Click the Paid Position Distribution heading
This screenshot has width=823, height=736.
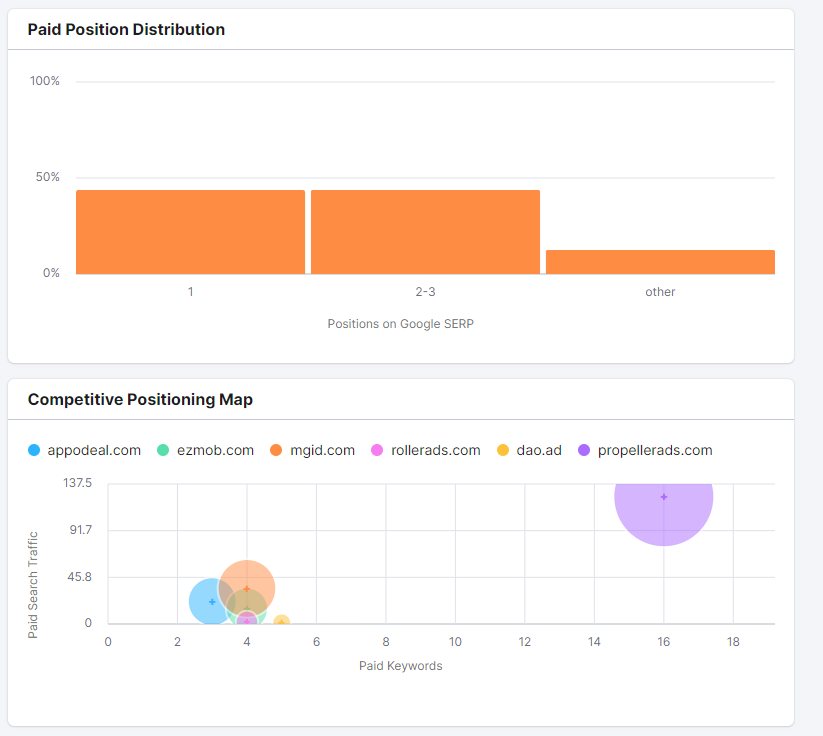tap(126, 30)
